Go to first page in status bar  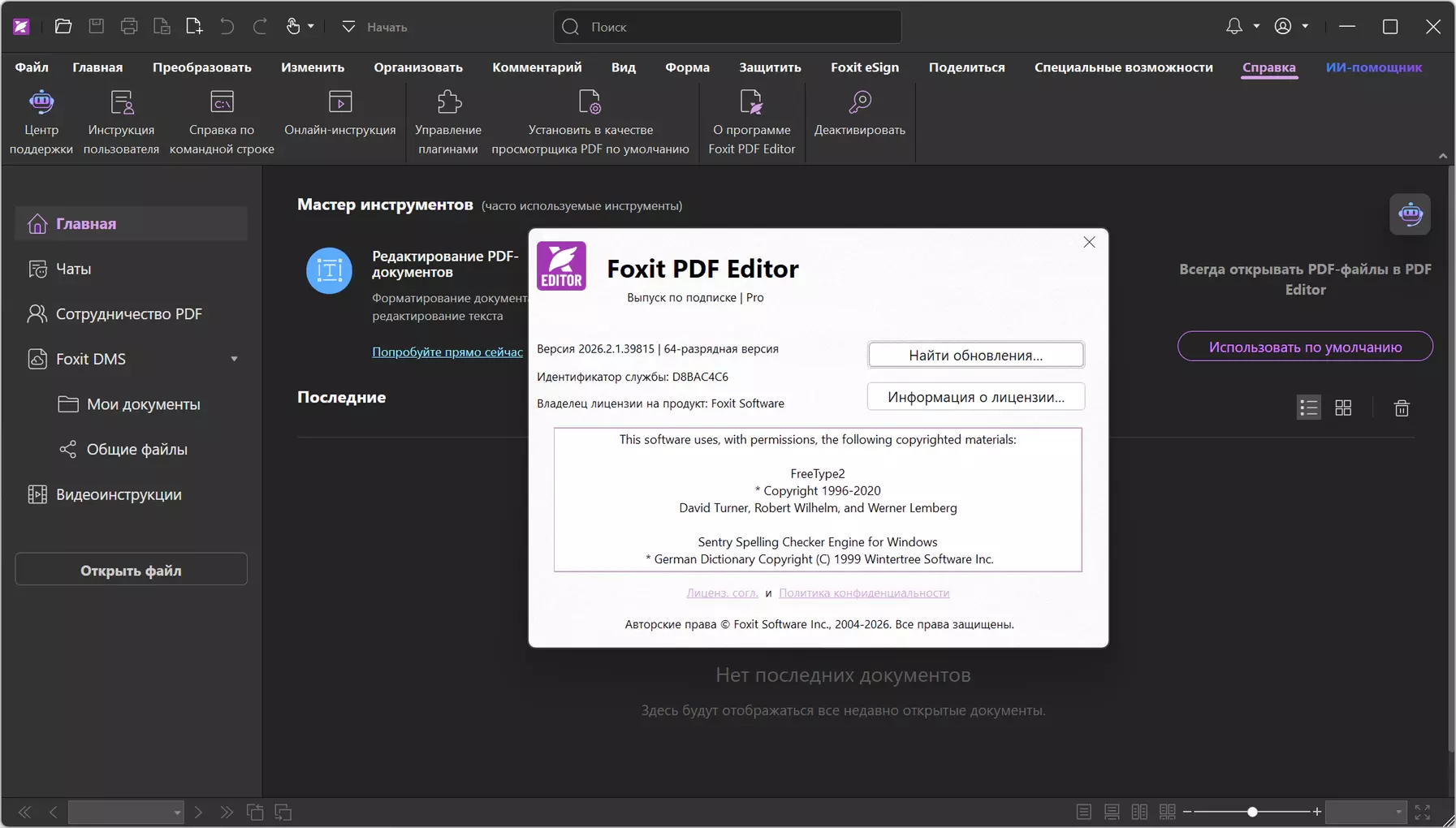tap(25, 812)
